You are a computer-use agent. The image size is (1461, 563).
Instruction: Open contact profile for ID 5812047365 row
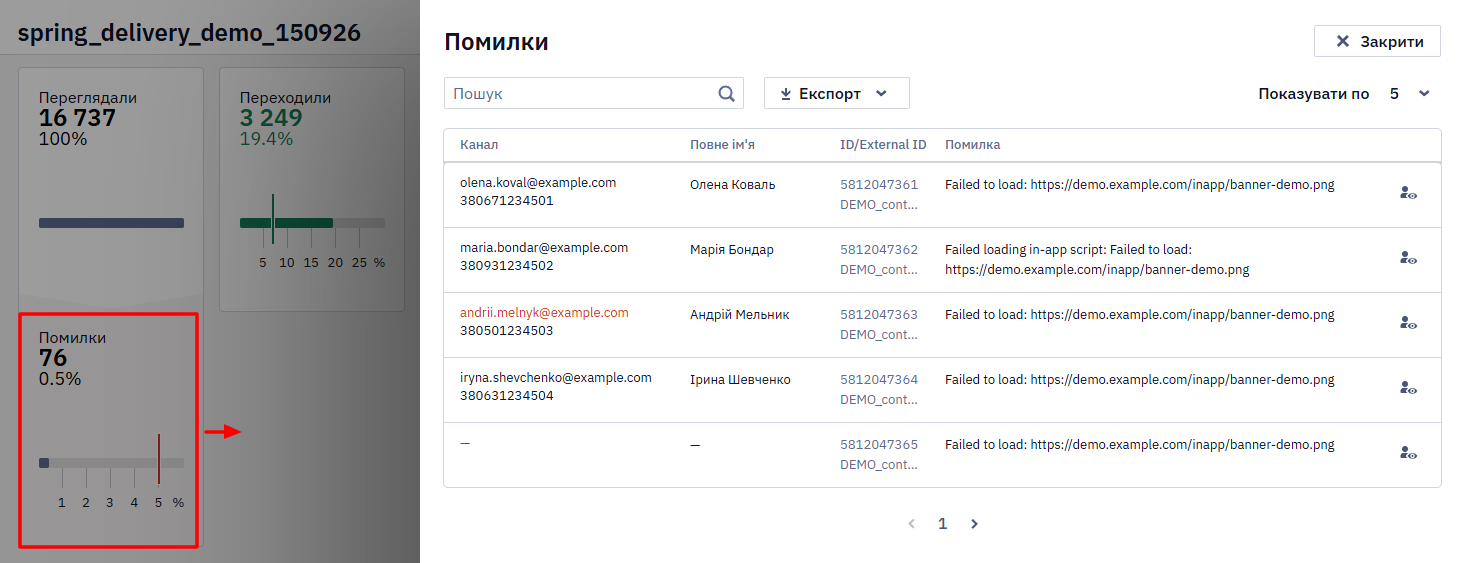tap(1408, 453)
